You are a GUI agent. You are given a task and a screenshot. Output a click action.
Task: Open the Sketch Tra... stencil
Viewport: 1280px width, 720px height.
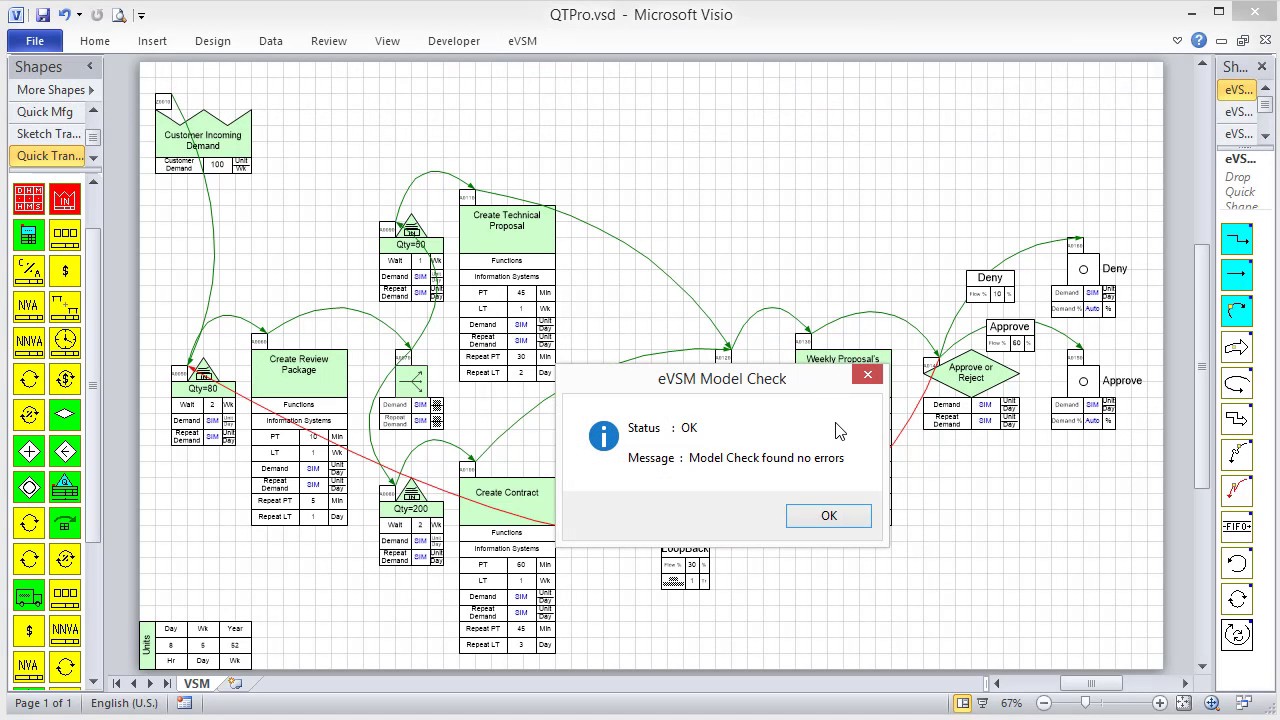(x=48, y=134)
